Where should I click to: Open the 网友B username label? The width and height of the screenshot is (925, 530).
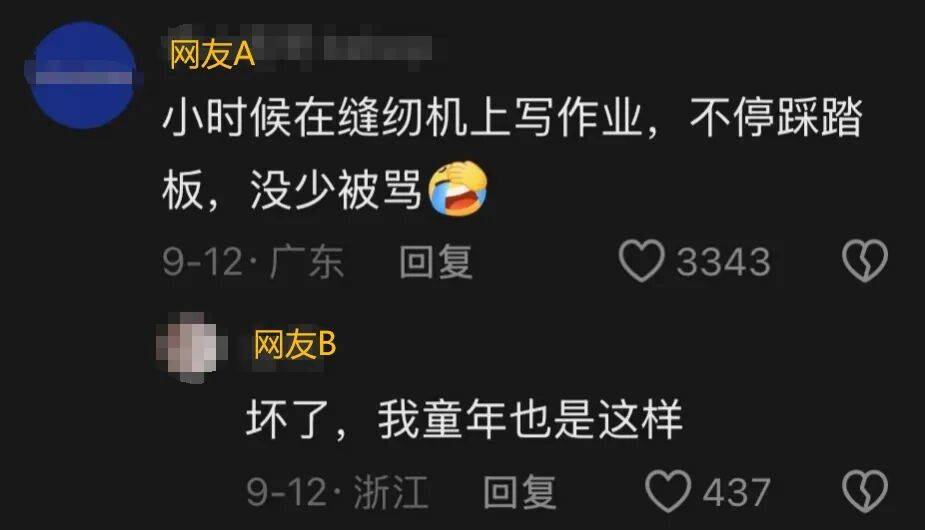(294, 344)
